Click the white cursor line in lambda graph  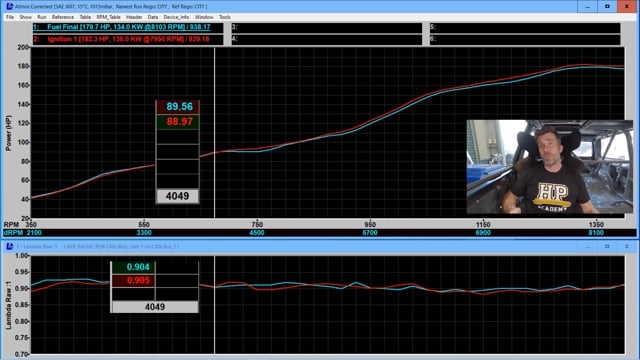(215, 305)
